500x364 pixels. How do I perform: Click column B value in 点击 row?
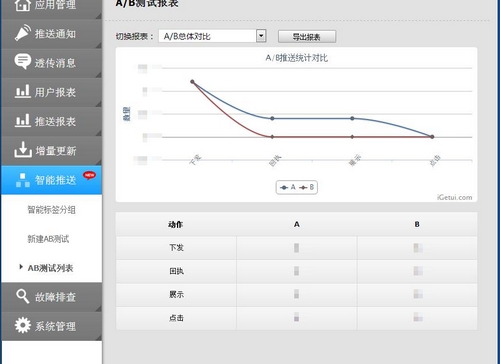point(418,317)
